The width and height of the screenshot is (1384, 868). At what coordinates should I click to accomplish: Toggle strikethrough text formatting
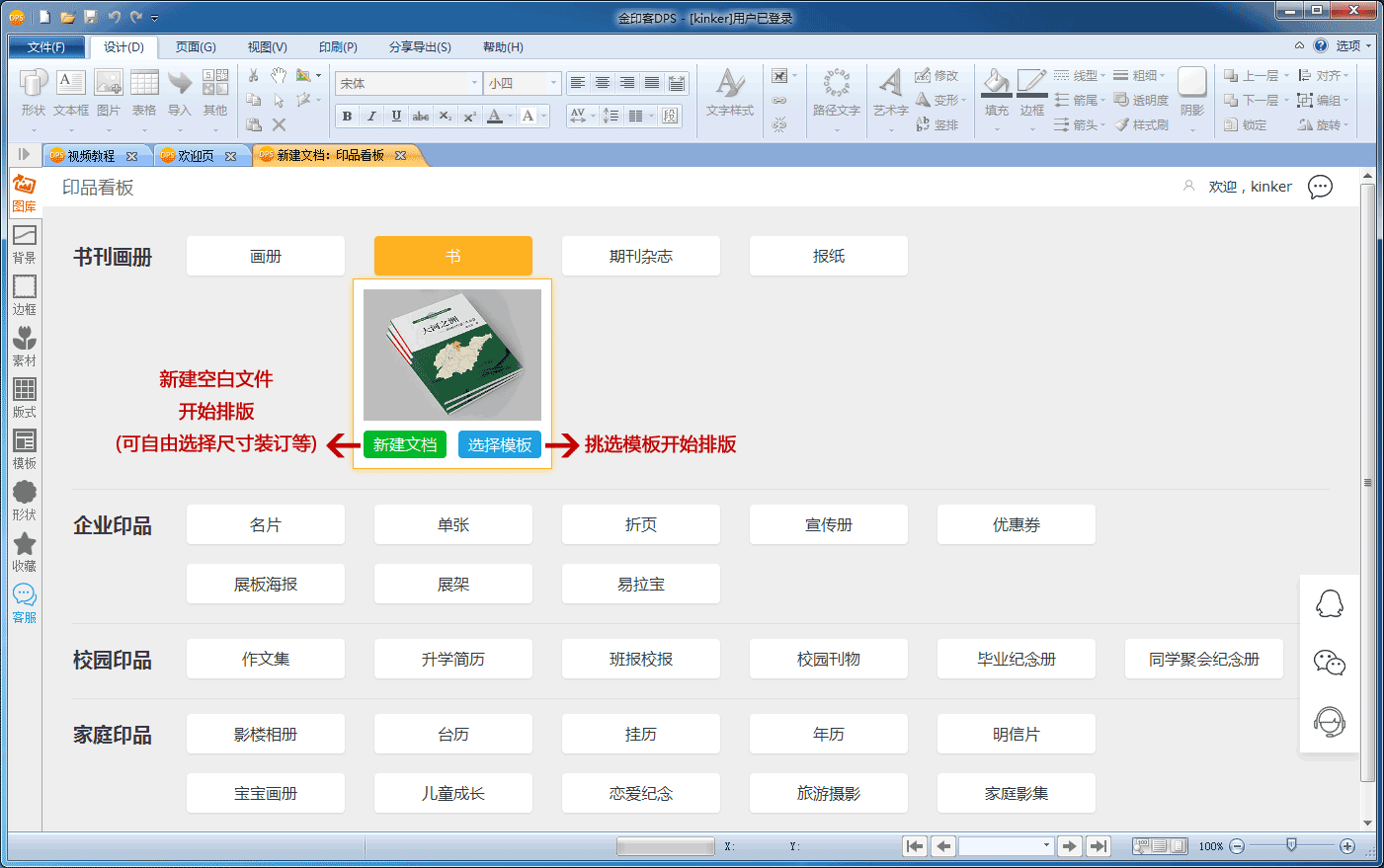pos(421,116)
